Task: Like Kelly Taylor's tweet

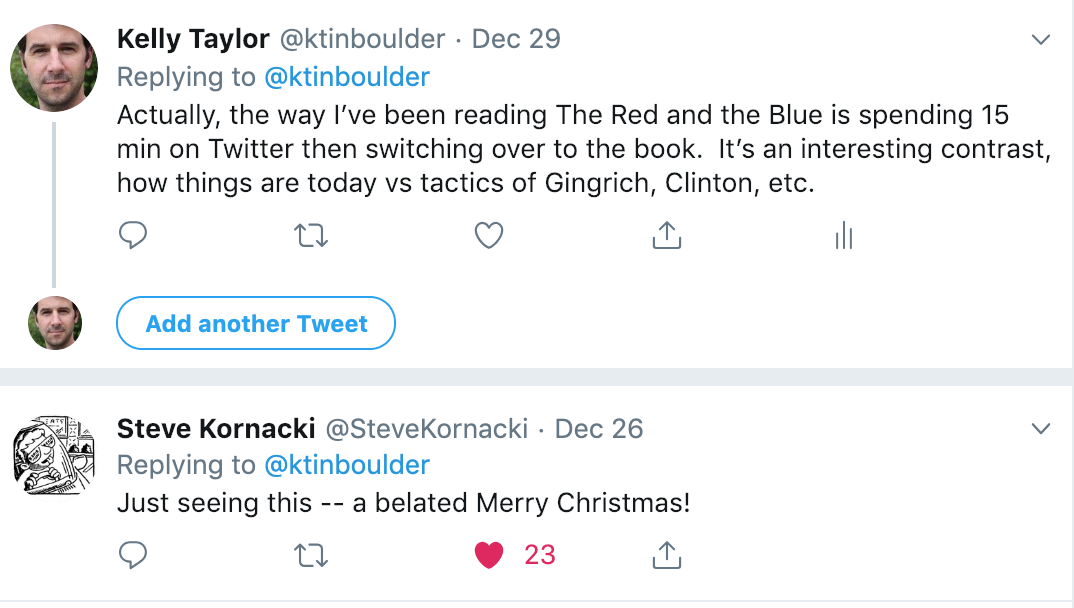Action: click(488, 236)
